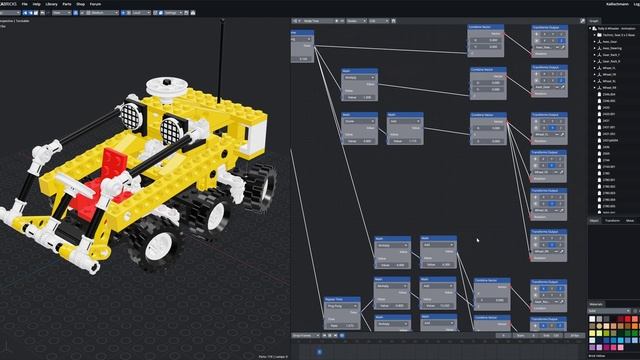Click the X value field in top Combine Vector node

pyautogui.click(x=486, y=40)
